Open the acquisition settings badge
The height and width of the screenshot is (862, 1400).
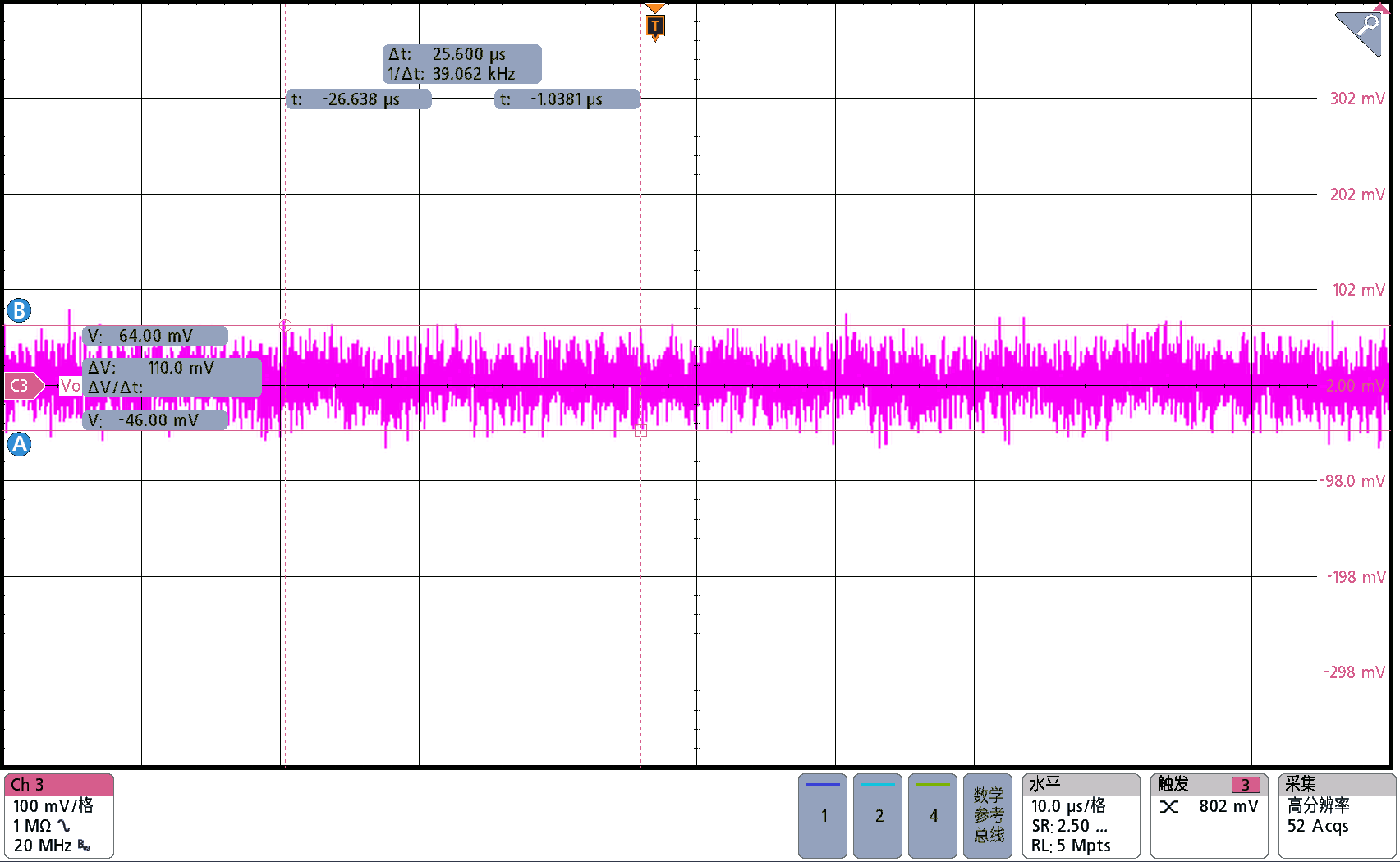tap(1337, 816)
